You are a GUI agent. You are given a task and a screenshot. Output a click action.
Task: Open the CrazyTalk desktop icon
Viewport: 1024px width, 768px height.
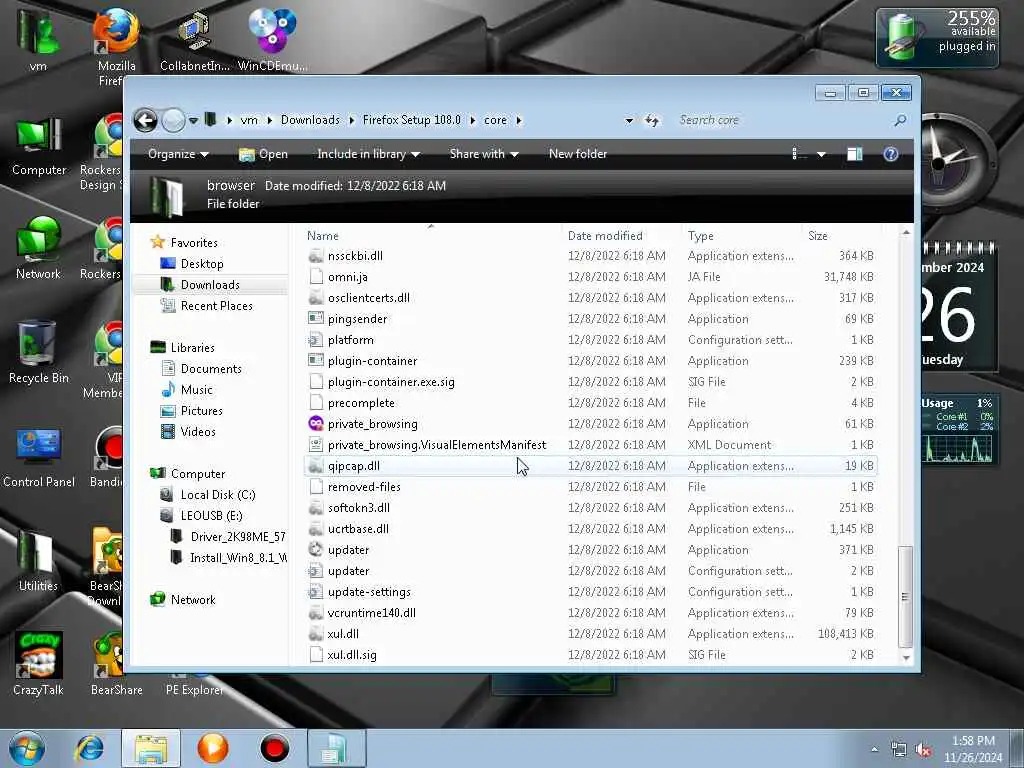39,664
